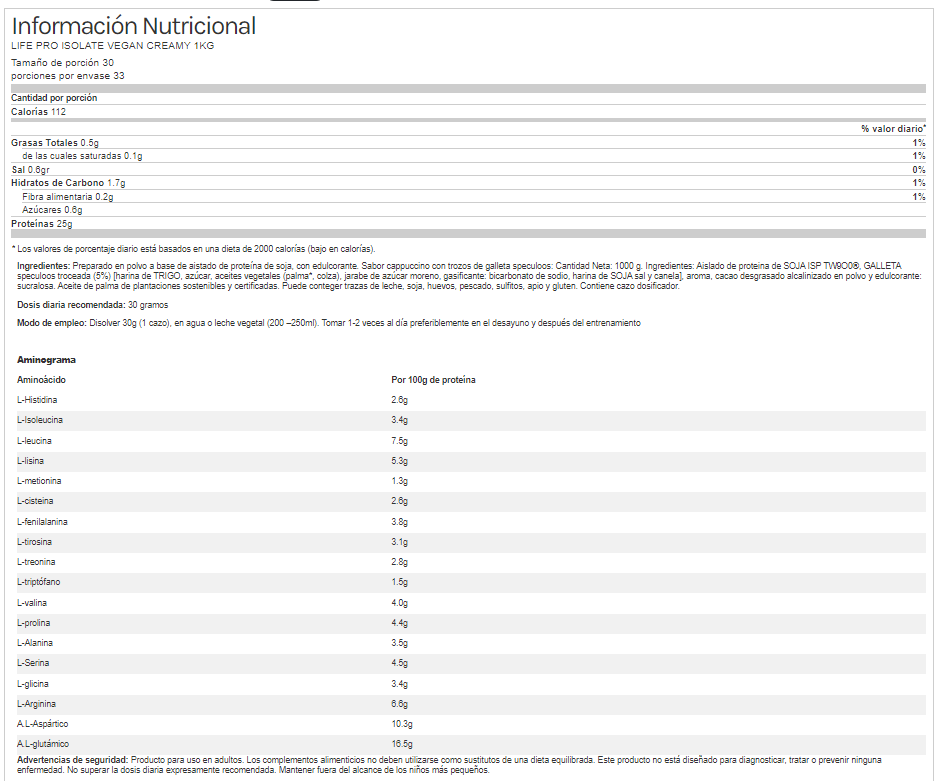Click the 'Grasas Totales 0.5g' row
Viewport: 940px width, 781px height.
(x=54, y=143)
